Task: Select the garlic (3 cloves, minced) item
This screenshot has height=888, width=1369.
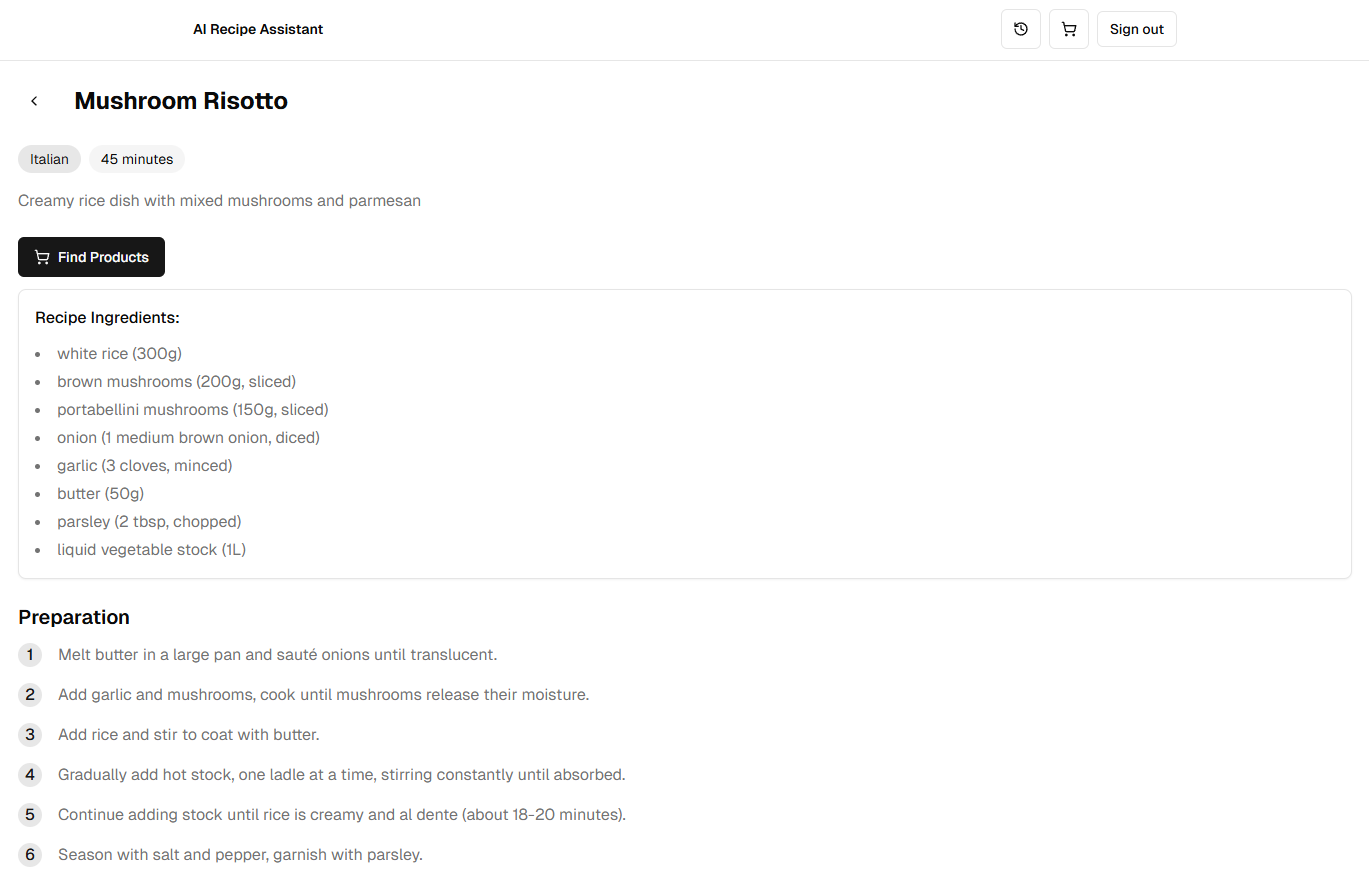Action: point(144,465)
